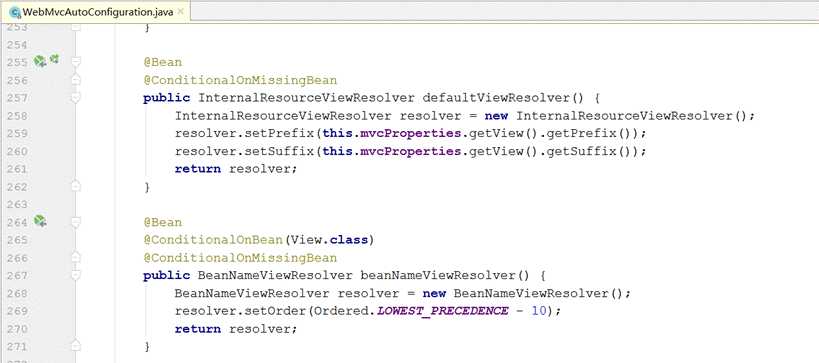Collapse defaultViewResolver method at line 257
This screenshot has width=819, height=363.
coord(76,98)
